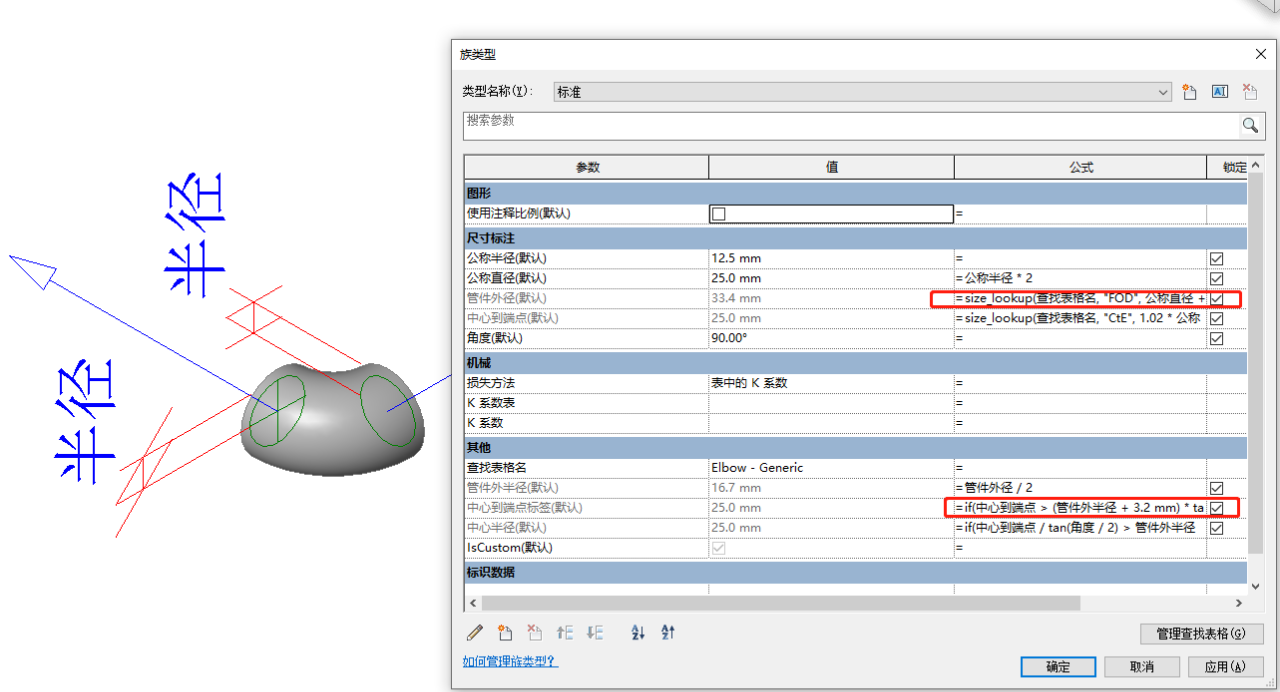This screenshot has width=1280, height=692.
Task: Click the delete parameter icon
Action: tap(535, 632)
